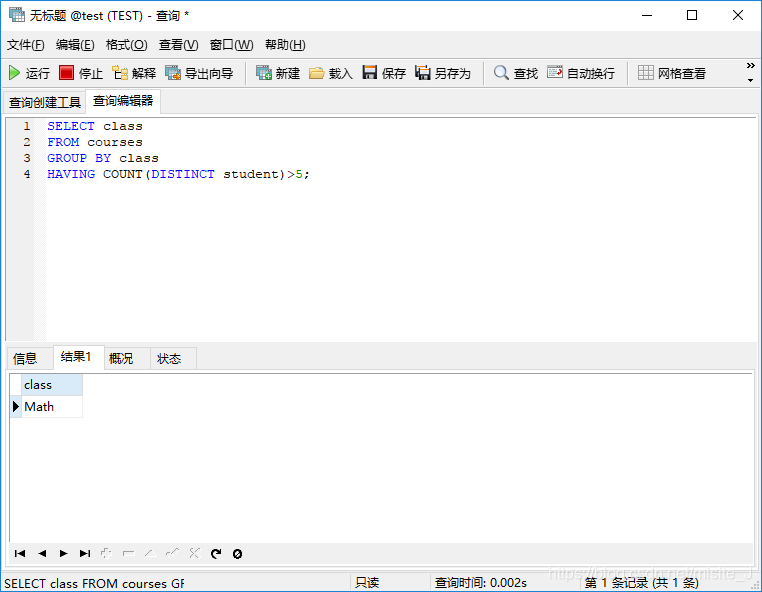Click on GROUP BY class line

pos(103,158)
